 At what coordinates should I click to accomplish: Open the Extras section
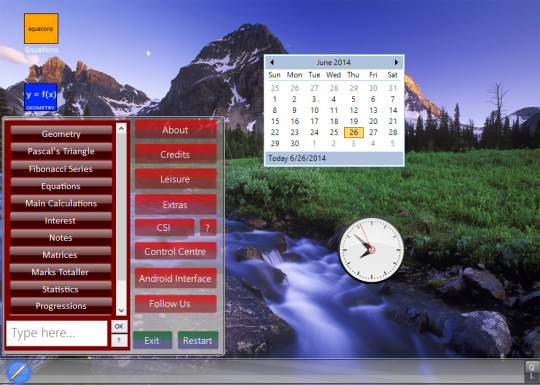(x=175, y=204)
